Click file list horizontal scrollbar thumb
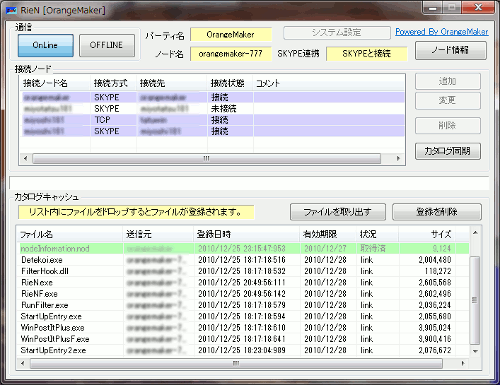The height and width of the screenshot is (385, 500). (236, 363)
